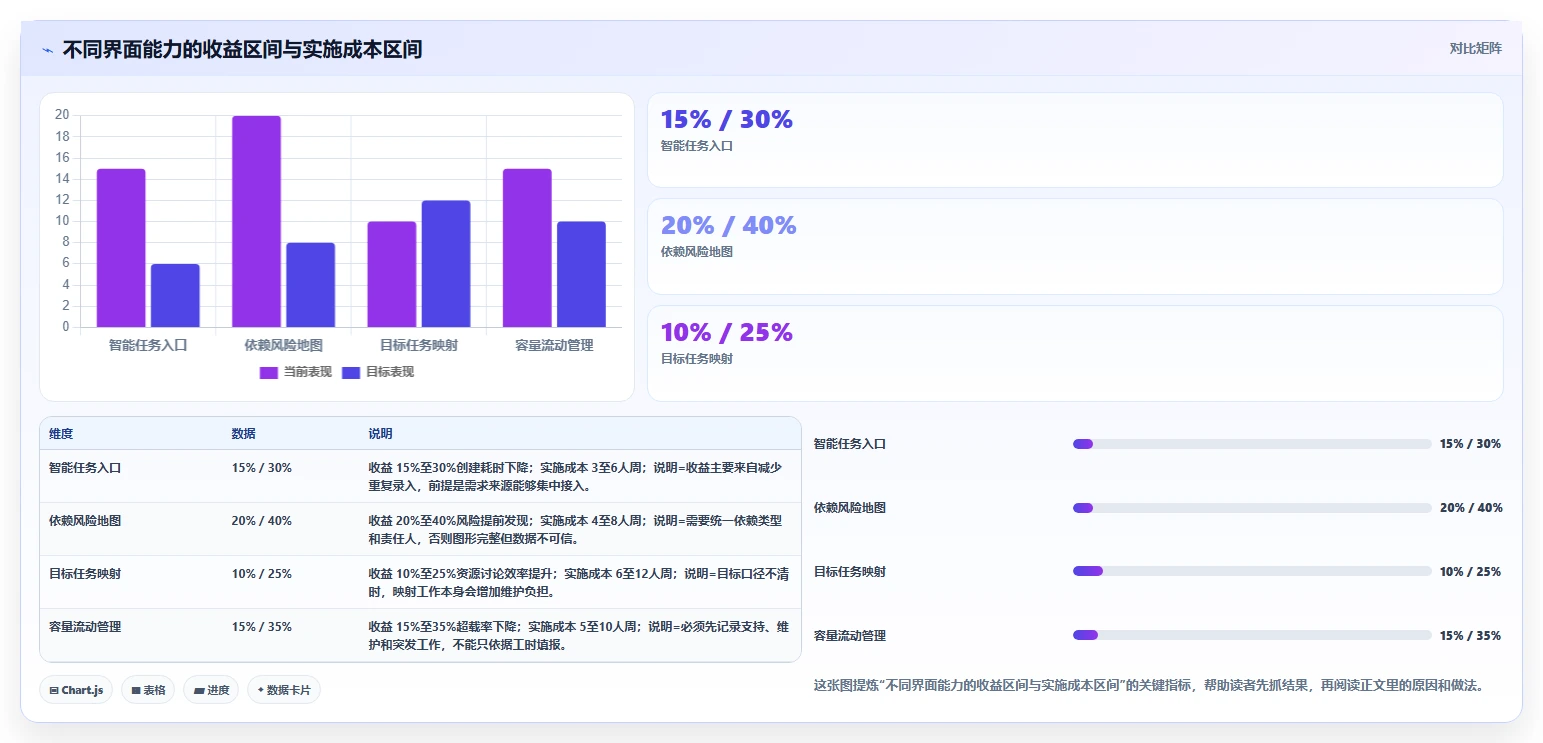
Task: Click the 依赖风险地图 progress bar
Action: coord(1252,508)
